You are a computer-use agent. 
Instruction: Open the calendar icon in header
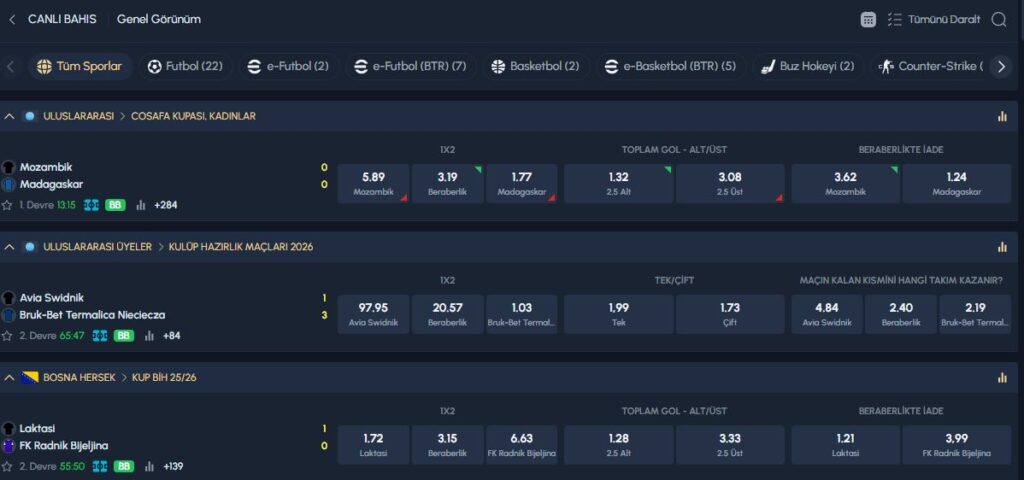pos(868,19)
